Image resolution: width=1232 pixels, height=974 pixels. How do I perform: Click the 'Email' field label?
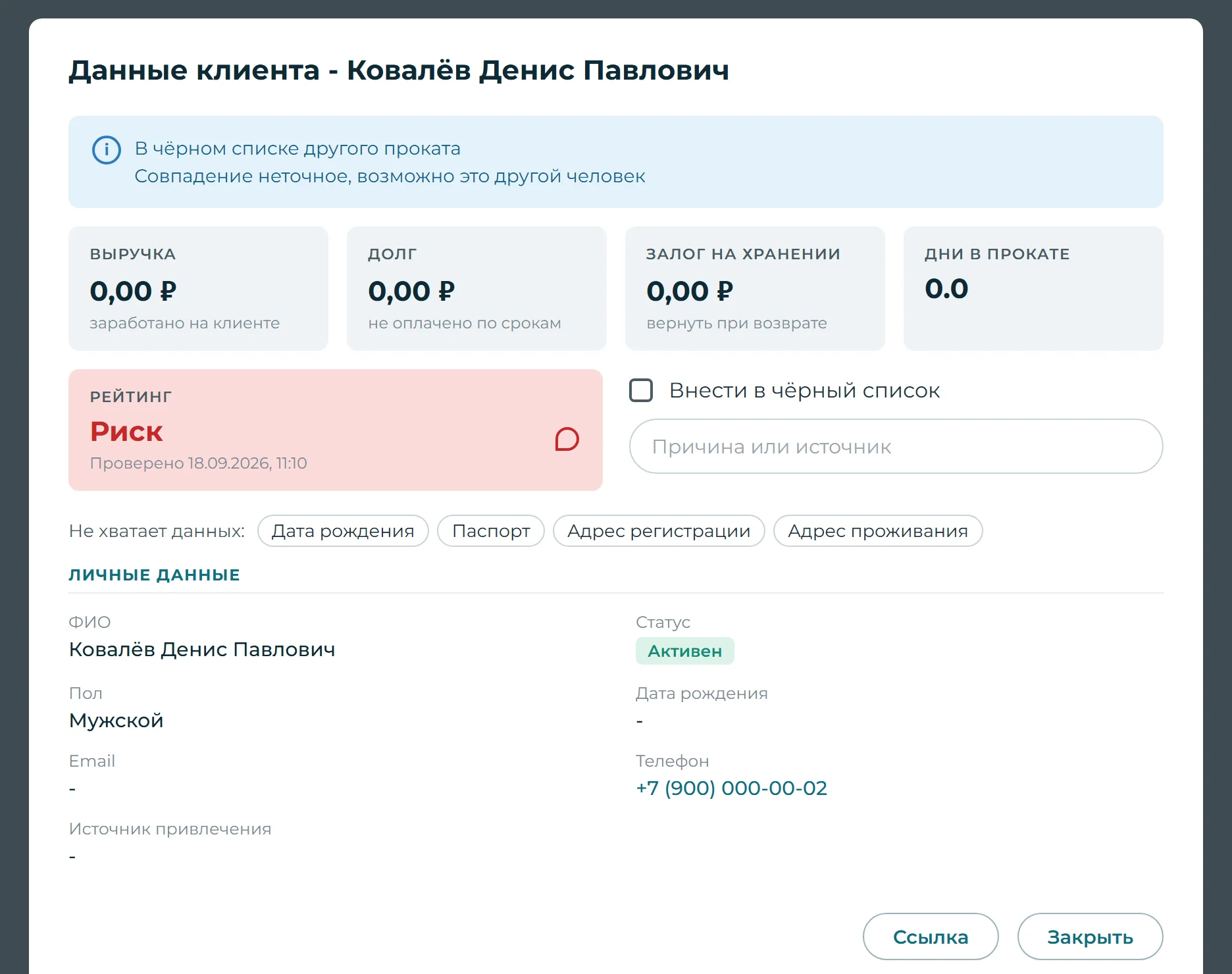click(92, 761)
